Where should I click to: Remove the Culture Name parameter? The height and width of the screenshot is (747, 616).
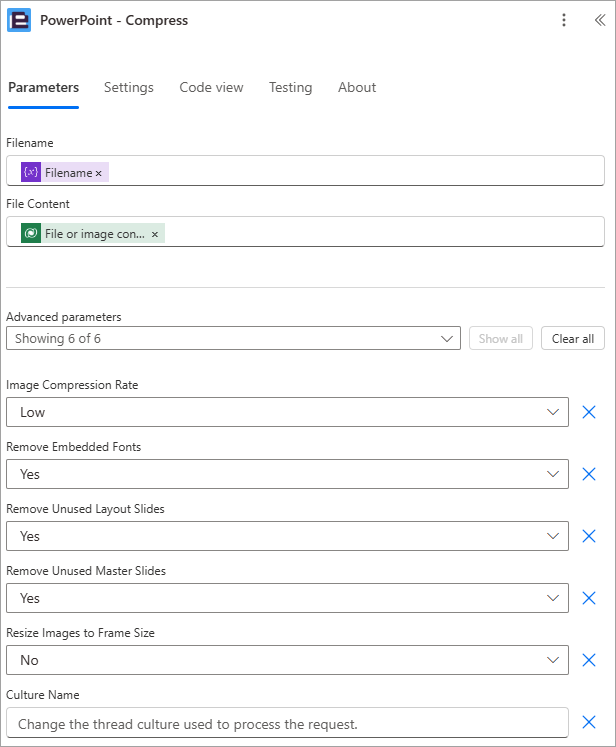tap(589, 722)
